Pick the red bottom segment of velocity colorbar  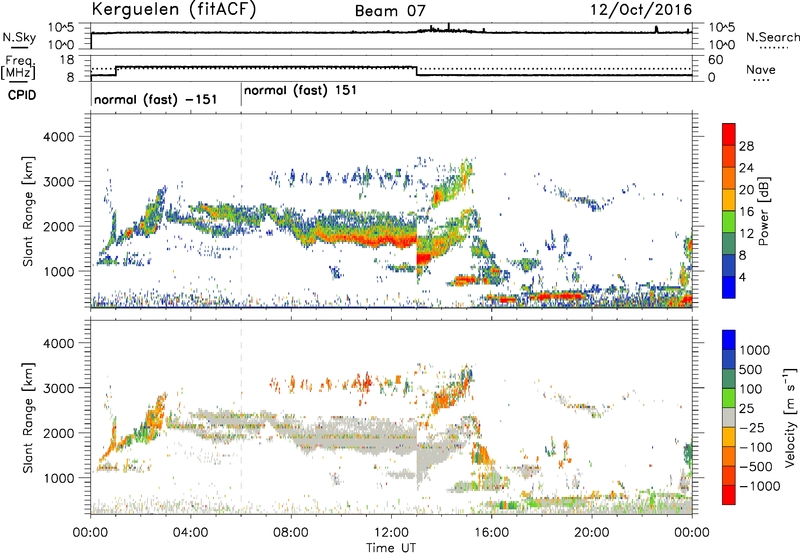pyautogui.click(x=729, y=495)
